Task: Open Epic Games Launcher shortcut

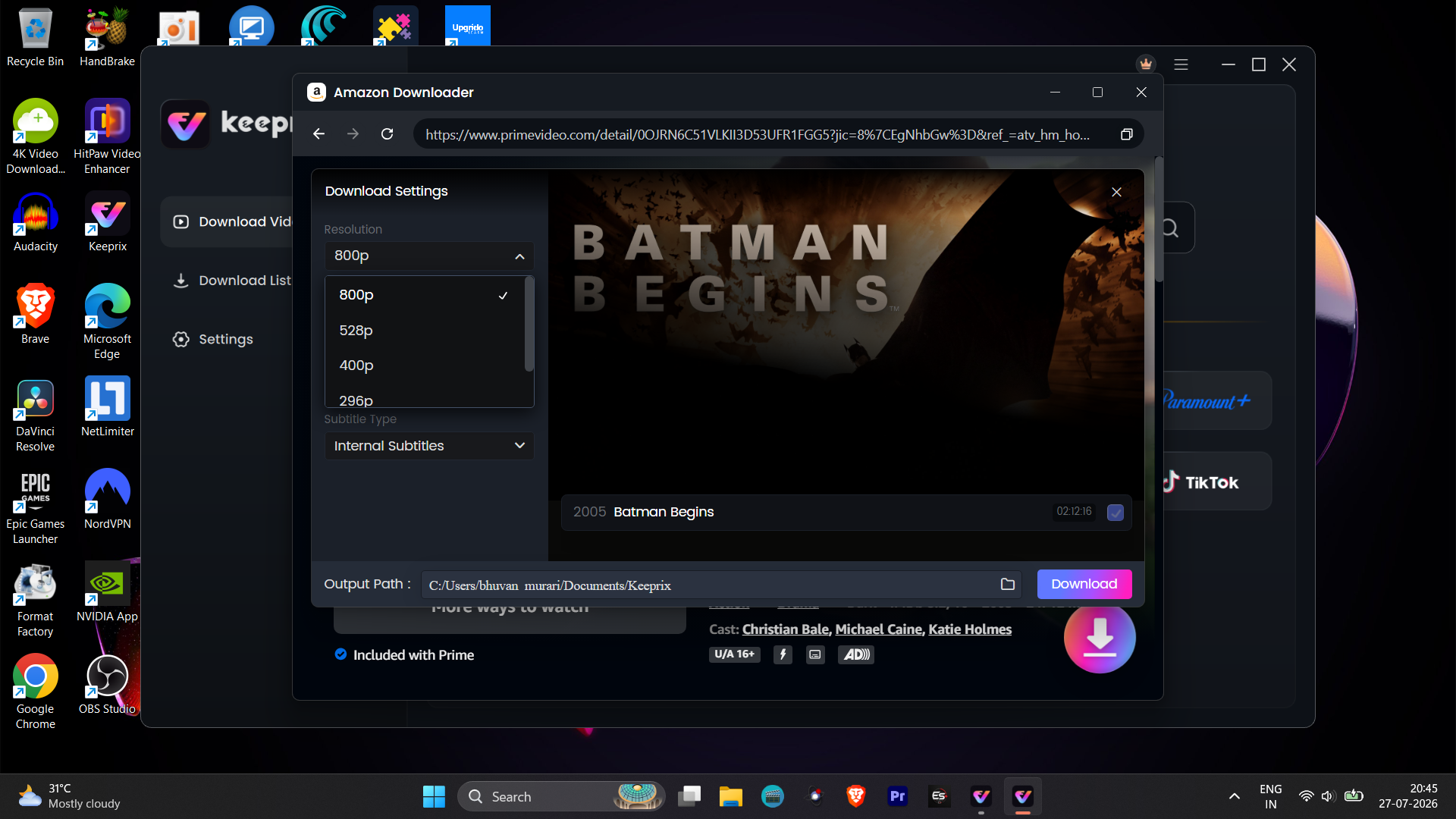Action: tap(35, 507)
